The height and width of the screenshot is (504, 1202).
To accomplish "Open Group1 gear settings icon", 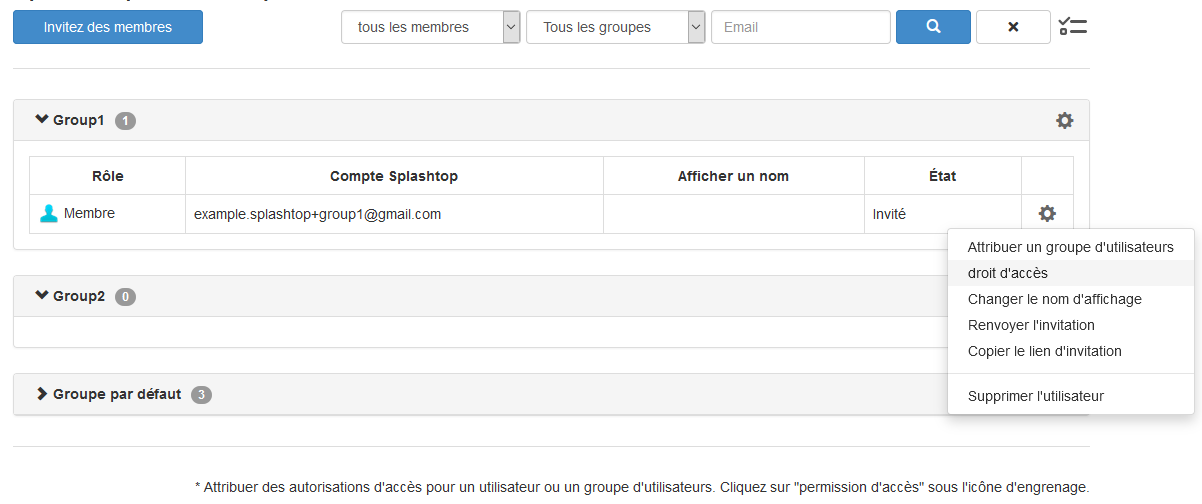I will point(1065,120).
